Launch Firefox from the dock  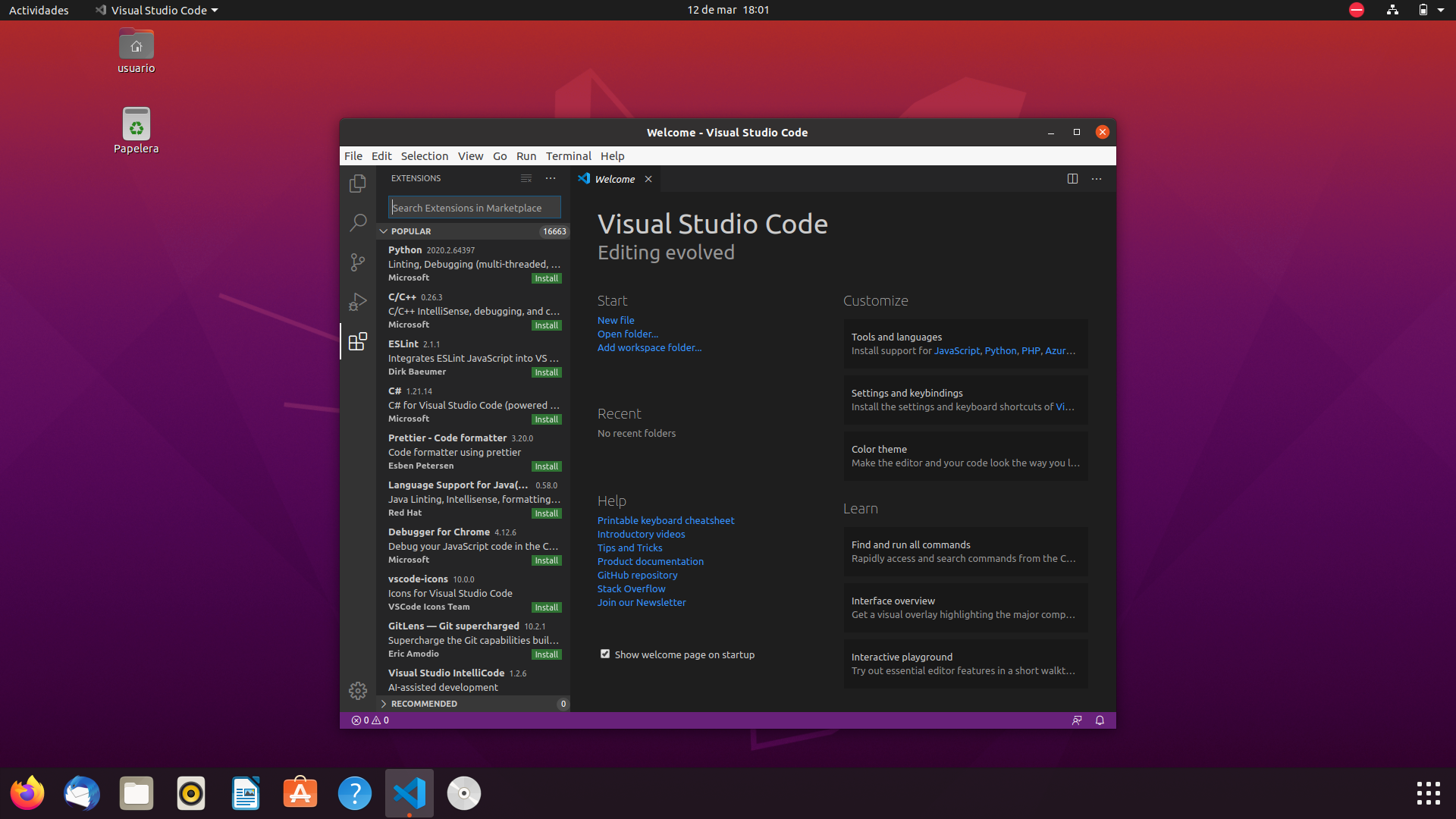[27, 793]
